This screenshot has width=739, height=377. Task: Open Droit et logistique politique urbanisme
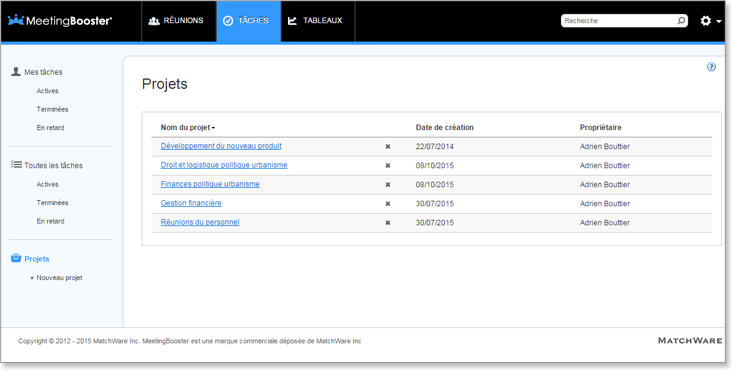pos(224,165)
